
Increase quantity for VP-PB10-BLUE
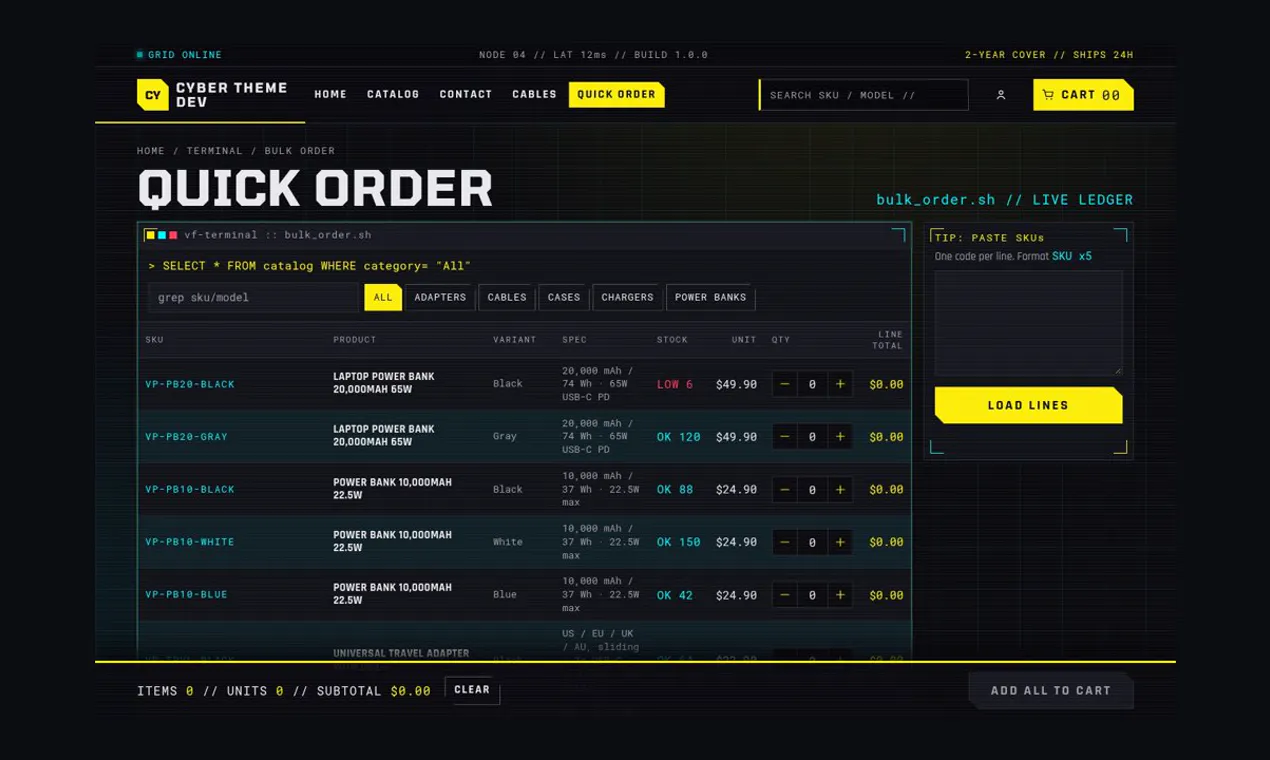click(840, 595)
